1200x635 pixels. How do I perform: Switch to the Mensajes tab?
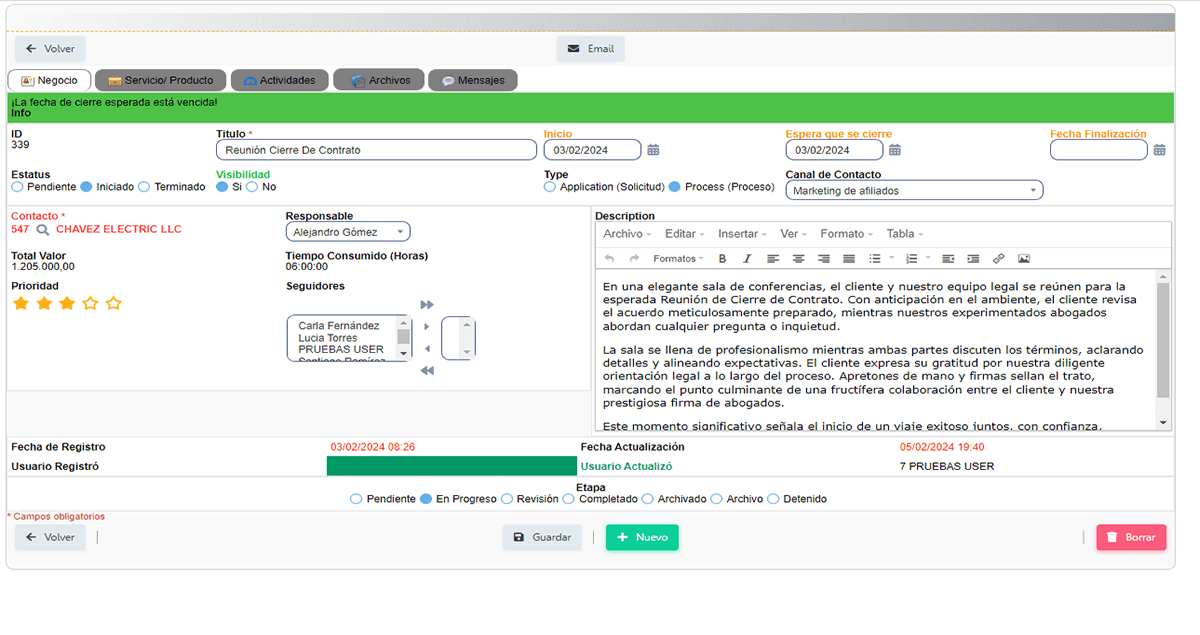pos(473,80)
